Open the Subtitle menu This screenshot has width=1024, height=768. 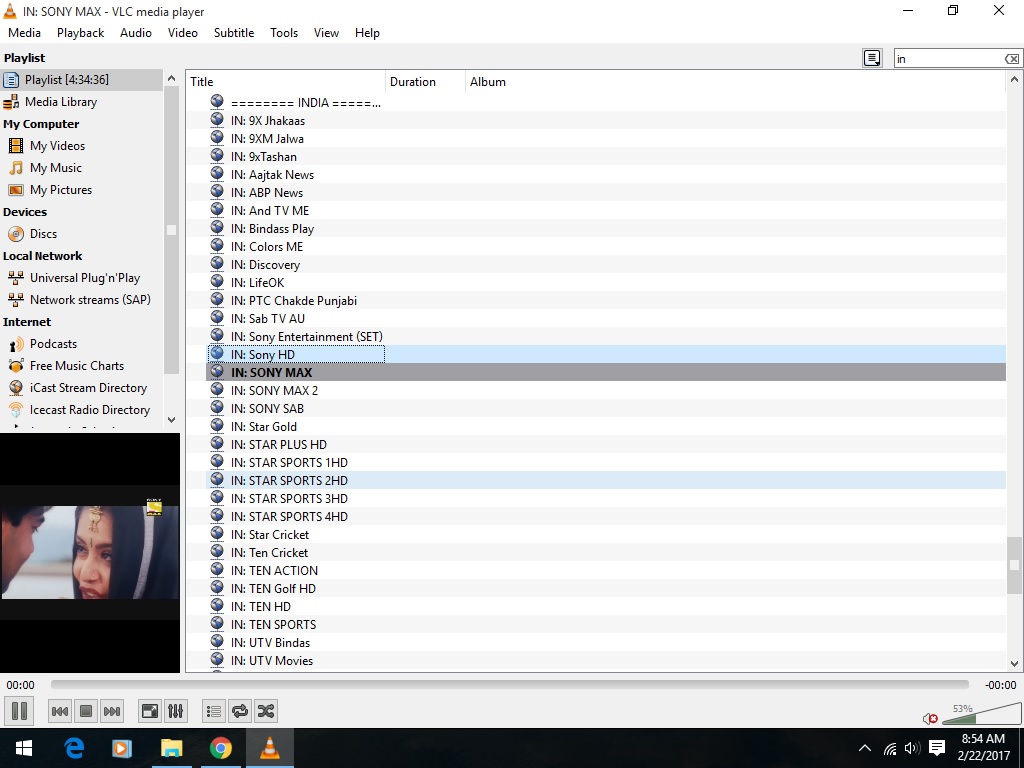(234, 33)
